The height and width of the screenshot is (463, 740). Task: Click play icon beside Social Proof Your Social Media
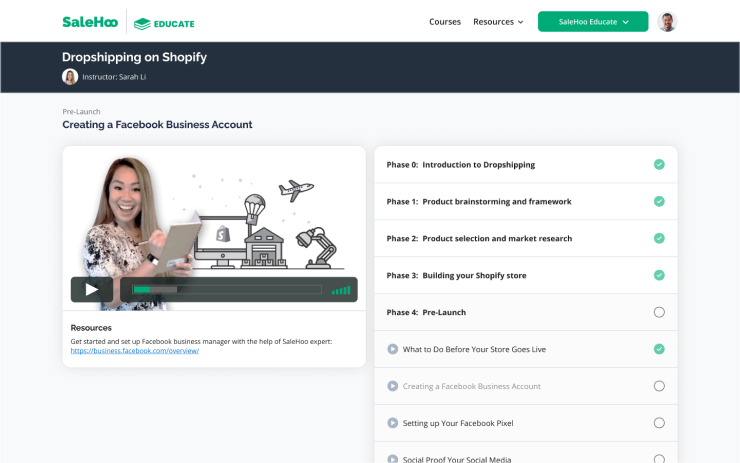click(393, 459)
